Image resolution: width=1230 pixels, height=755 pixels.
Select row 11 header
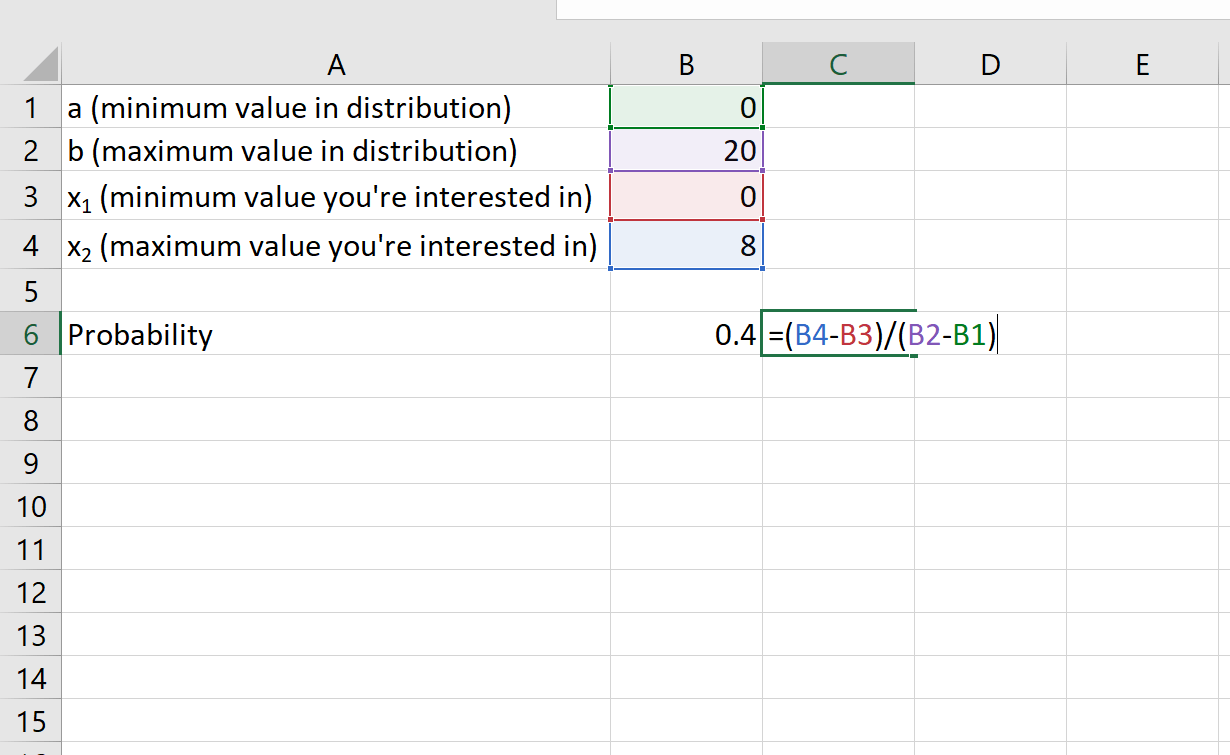[x=31, y=549]
